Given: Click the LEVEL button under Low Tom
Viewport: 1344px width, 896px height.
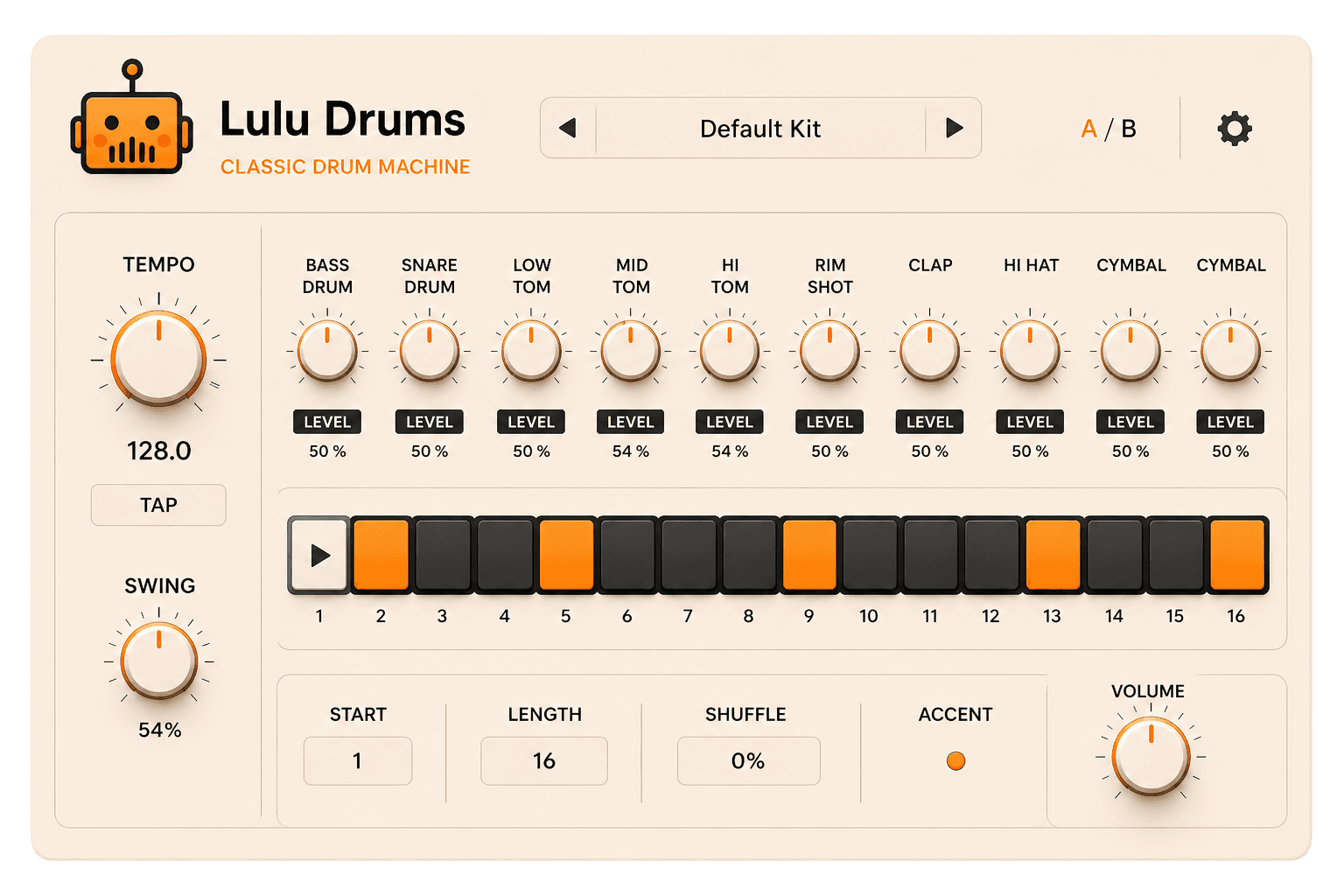Looking at the screenshot, I should coord(531,422).
